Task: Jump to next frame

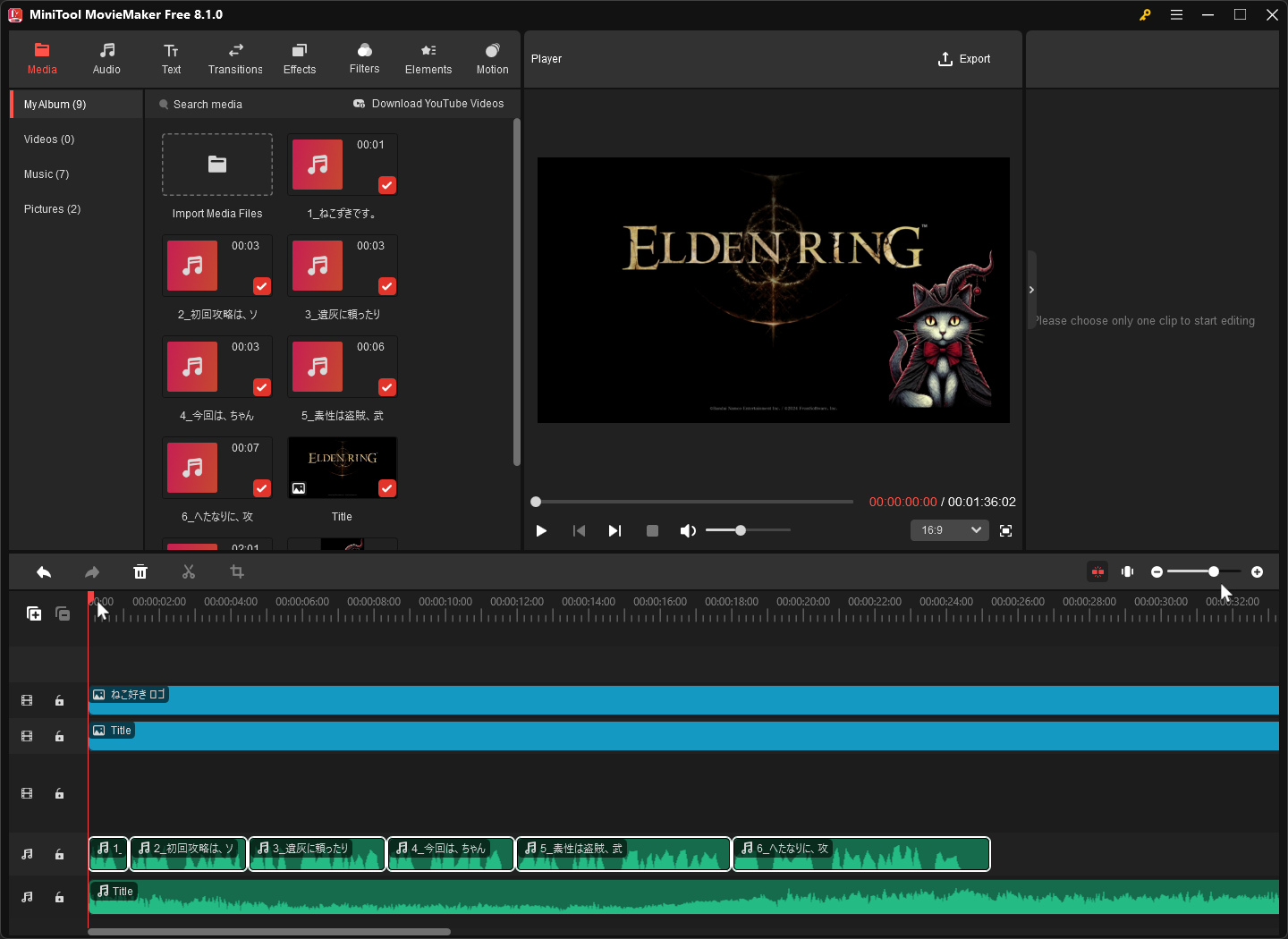Action: 614,531
